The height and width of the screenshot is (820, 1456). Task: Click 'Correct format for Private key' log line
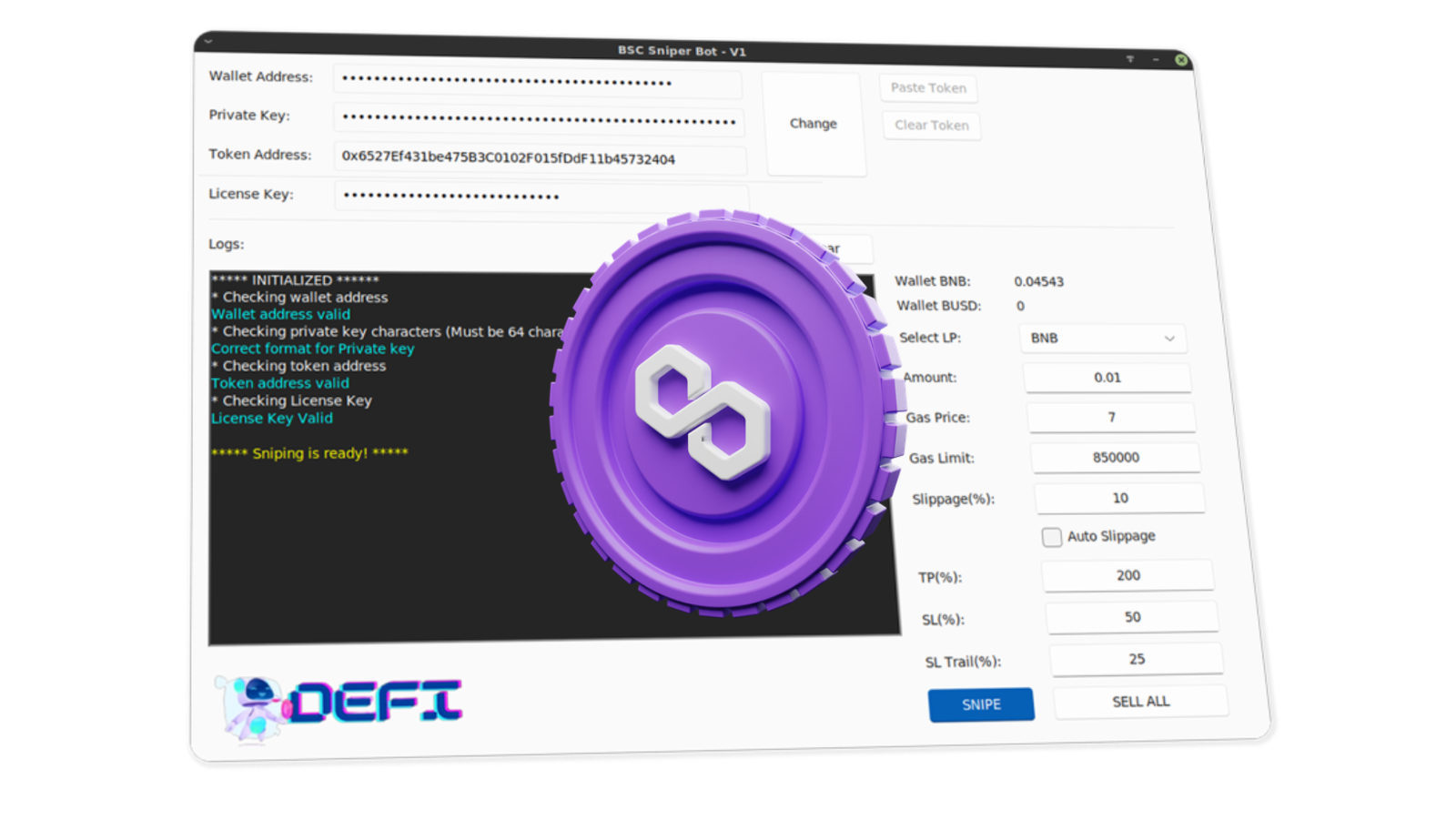pyautogui.click(x=313, y=349)
